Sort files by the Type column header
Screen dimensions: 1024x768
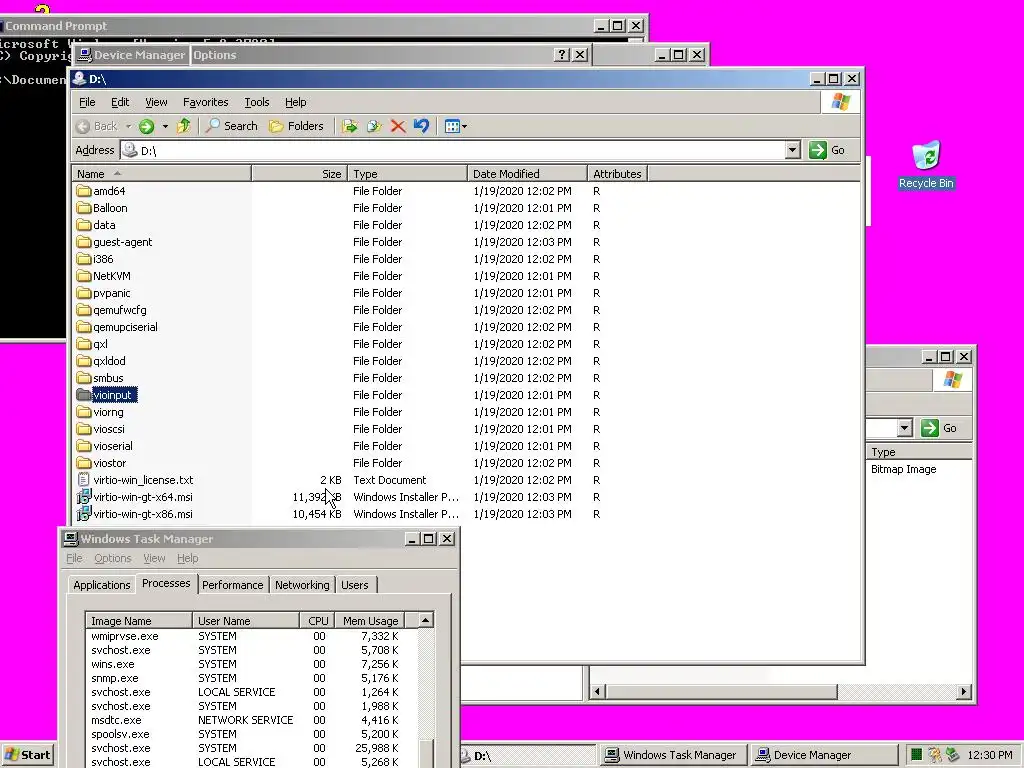click(x=407, y=174)
